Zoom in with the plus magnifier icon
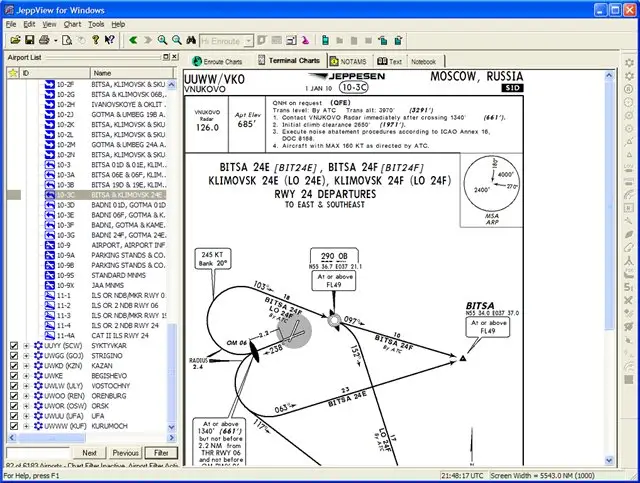The height and width of the screenshot is (483, 640). pos(162,40)
